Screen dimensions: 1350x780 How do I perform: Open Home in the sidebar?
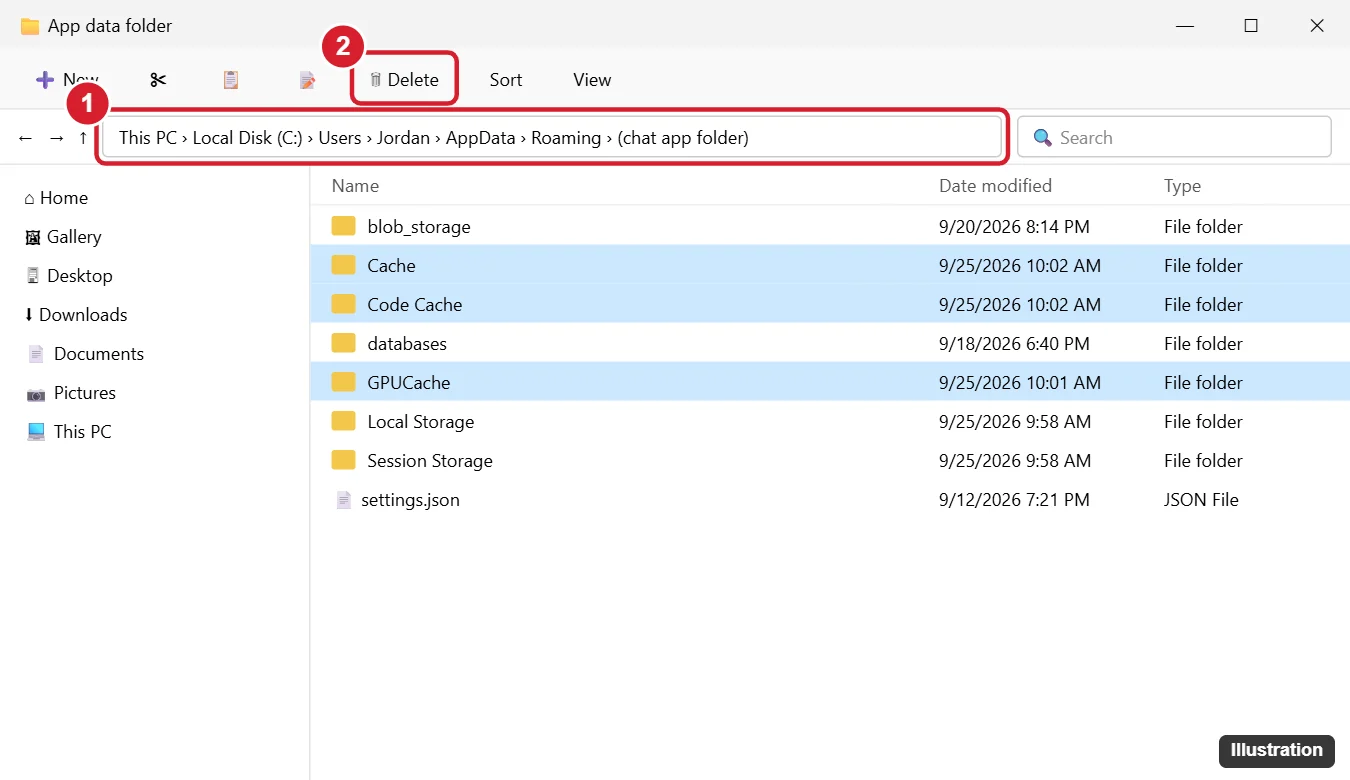[56, 198]
